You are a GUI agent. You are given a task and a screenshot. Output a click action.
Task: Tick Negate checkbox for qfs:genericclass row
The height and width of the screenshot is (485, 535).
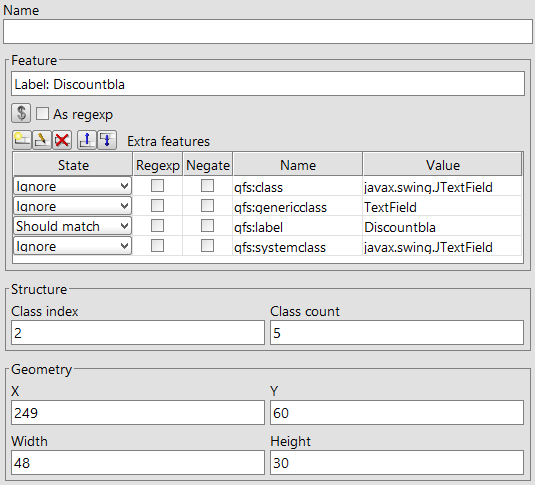point(207,206)
